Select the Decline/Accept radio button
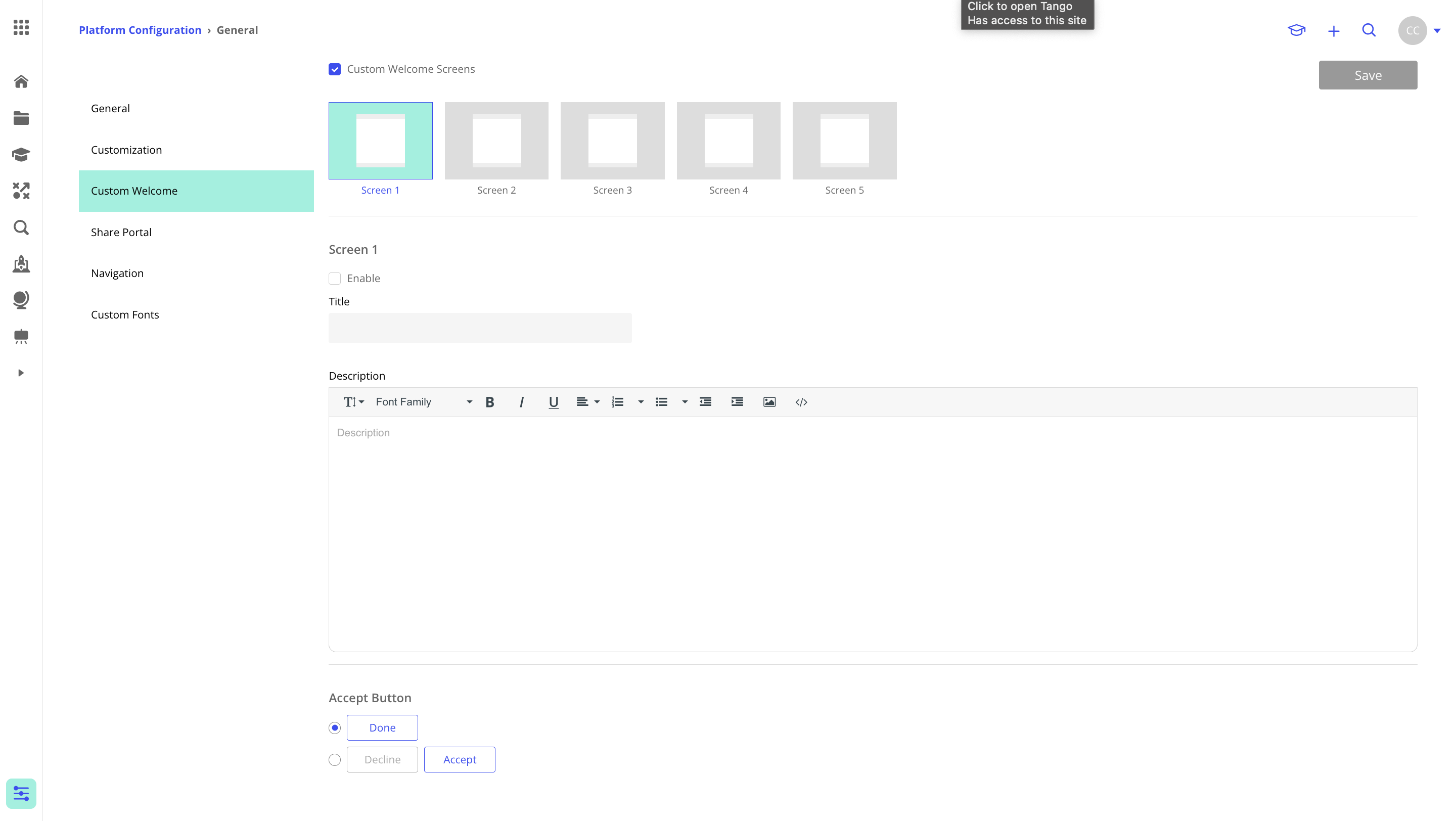This screenshot has height=821, width=1456. click(334, 759)
